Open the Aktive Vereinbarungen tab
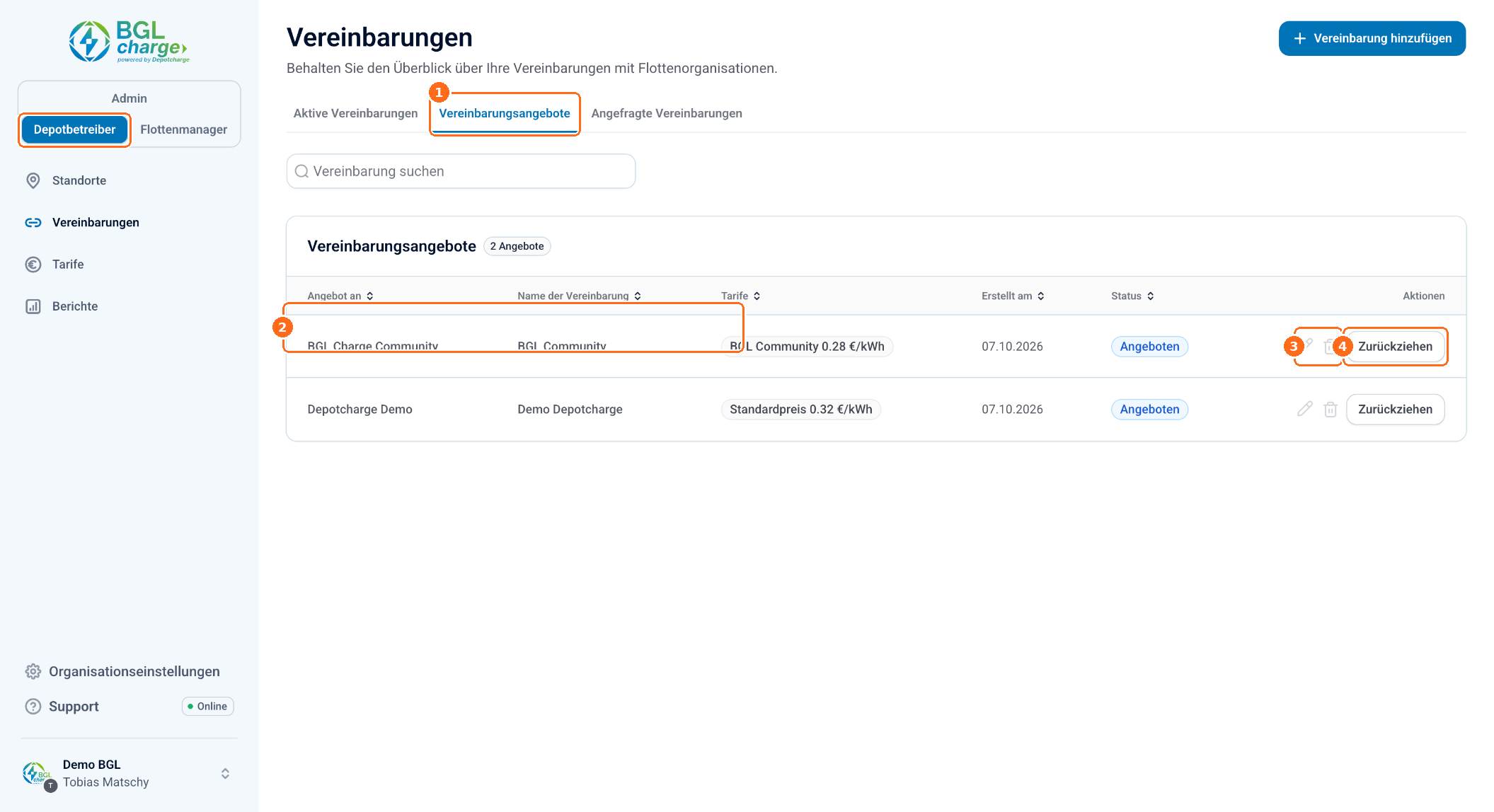The image size is (1494, 812). tap(355, 113)
